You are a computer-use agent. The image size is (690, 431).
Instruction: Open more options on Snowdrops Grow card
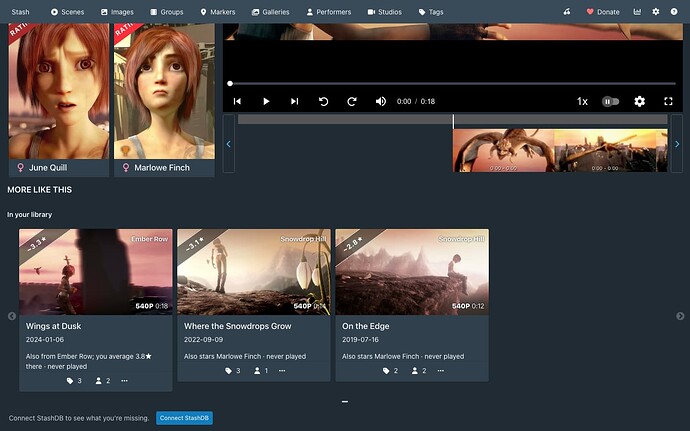point(282,371)
